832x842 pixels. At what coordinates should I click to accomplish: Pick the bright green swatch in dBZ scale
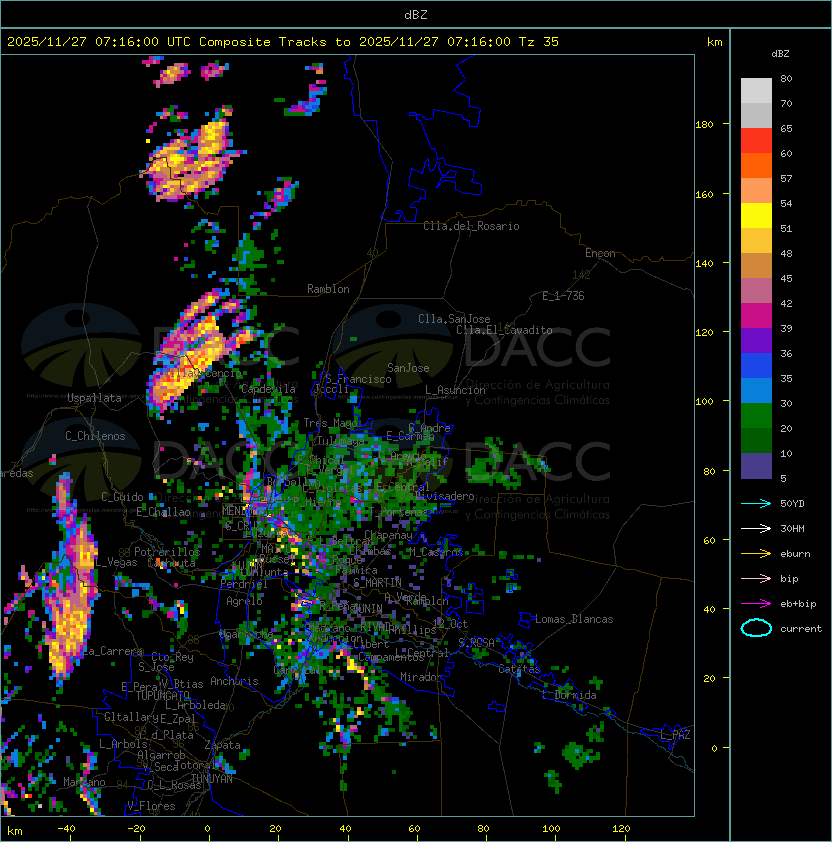coord(756,416)
